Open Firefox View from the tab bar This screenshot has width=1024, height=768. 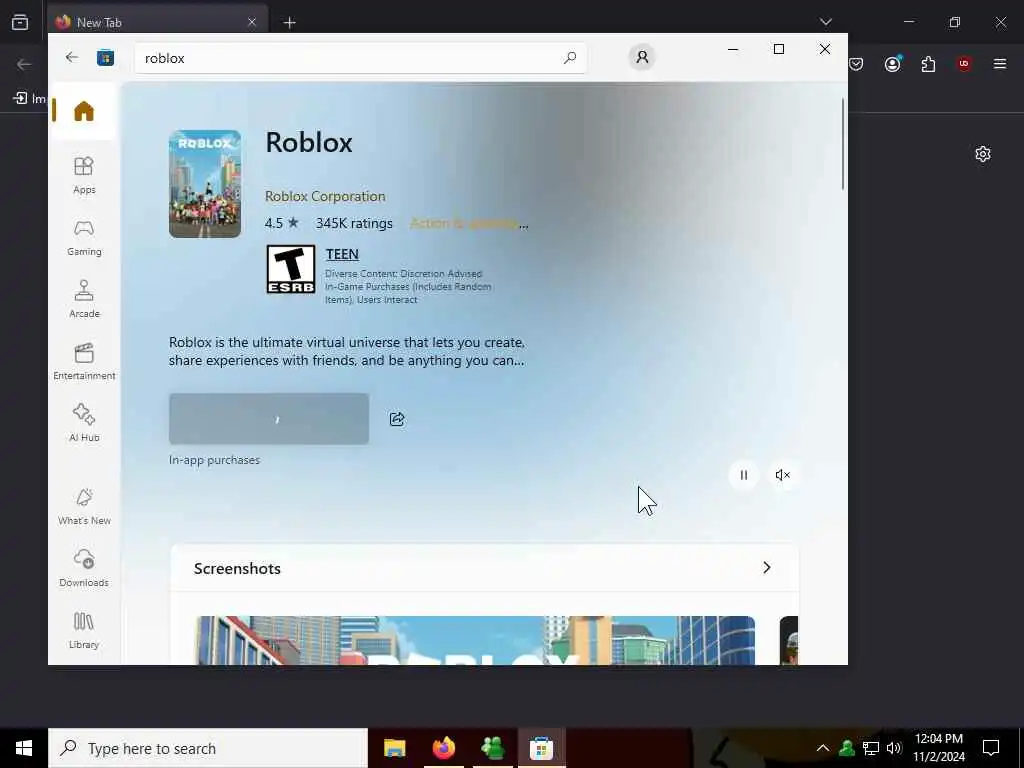(20, 22)
